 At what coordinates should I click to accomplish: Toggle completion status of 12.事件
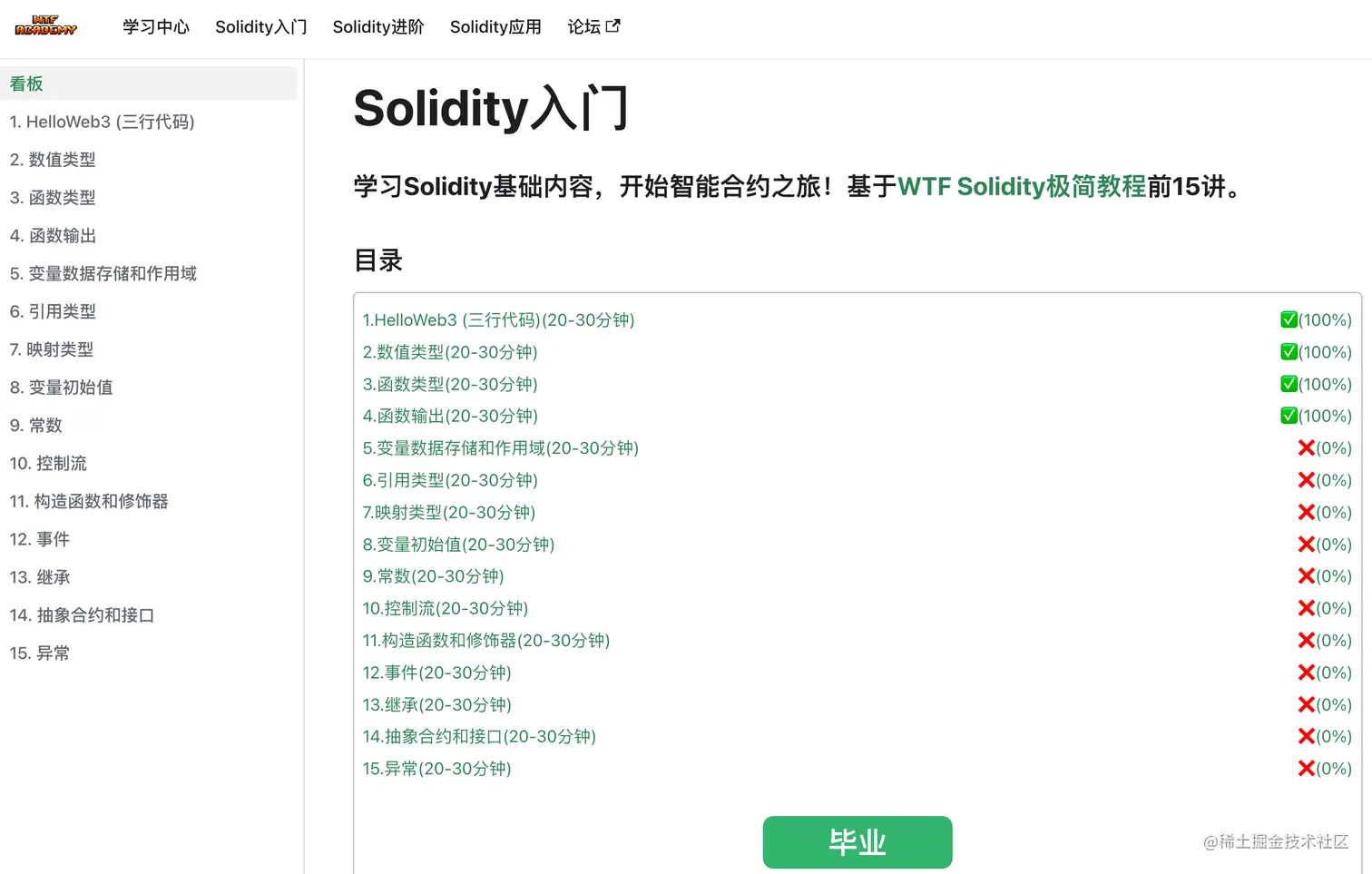[1306, 672]
